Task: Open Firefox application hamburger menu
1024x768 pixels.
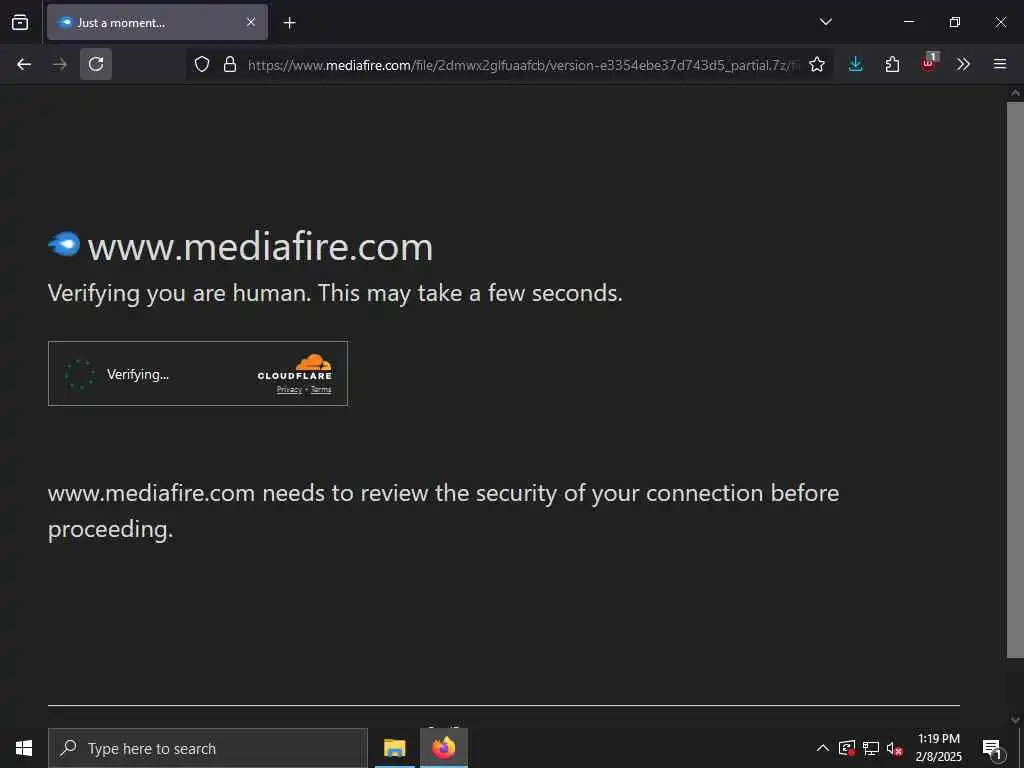Action: [x=1000, y=64]
